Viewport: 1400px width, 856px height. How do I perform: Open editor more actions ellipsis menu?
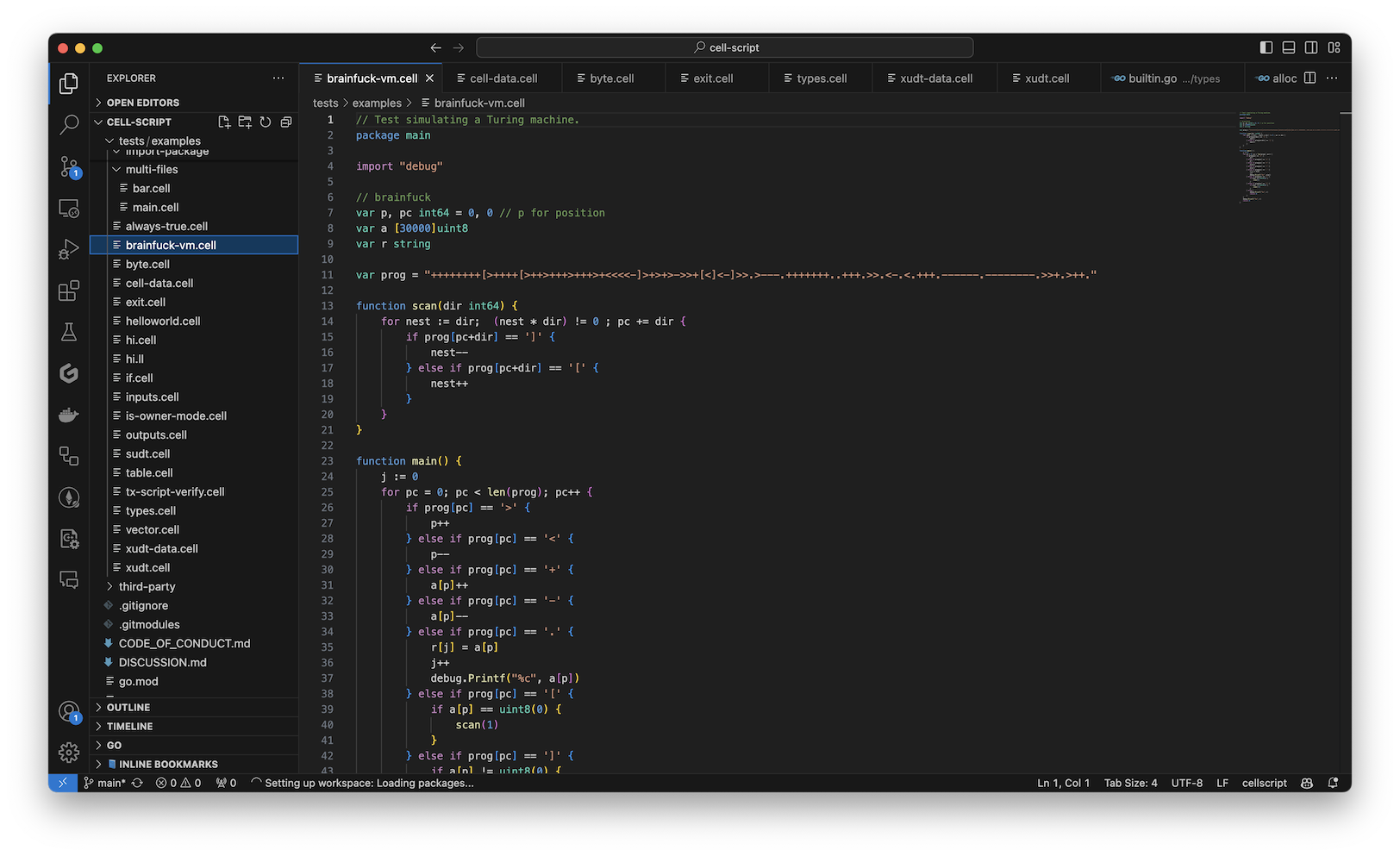pos(1332,78)
